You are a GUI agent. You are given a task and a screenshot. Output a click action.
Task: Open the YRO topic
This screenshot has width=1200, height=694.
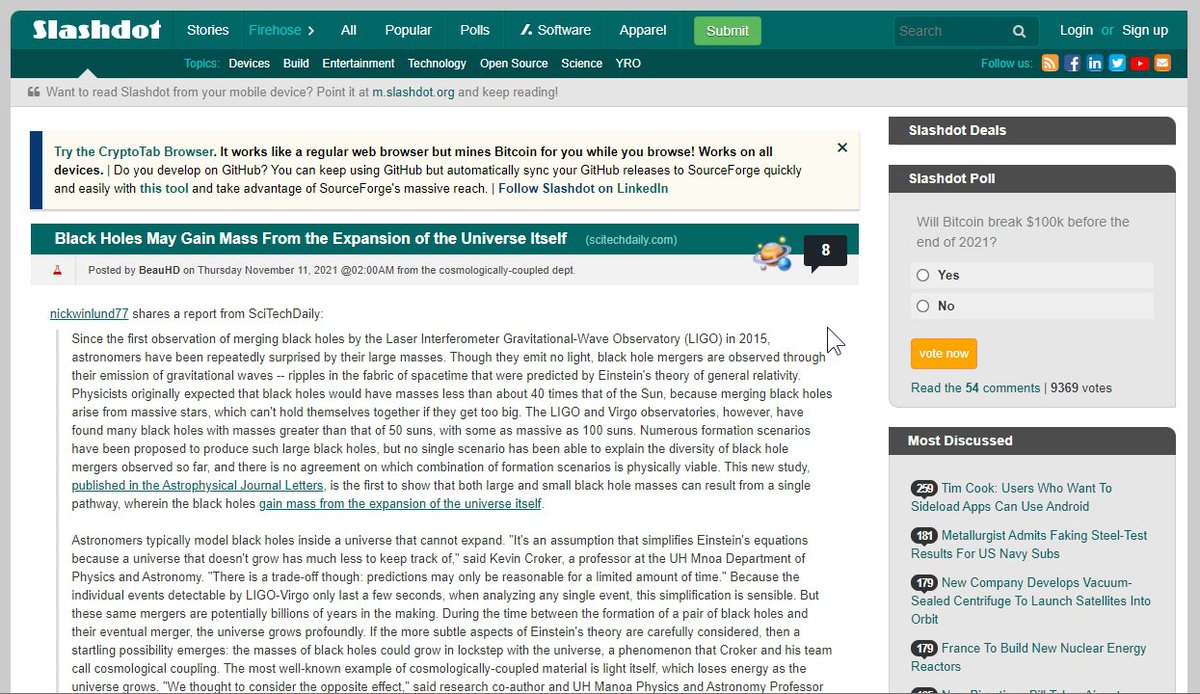(628, 63)
